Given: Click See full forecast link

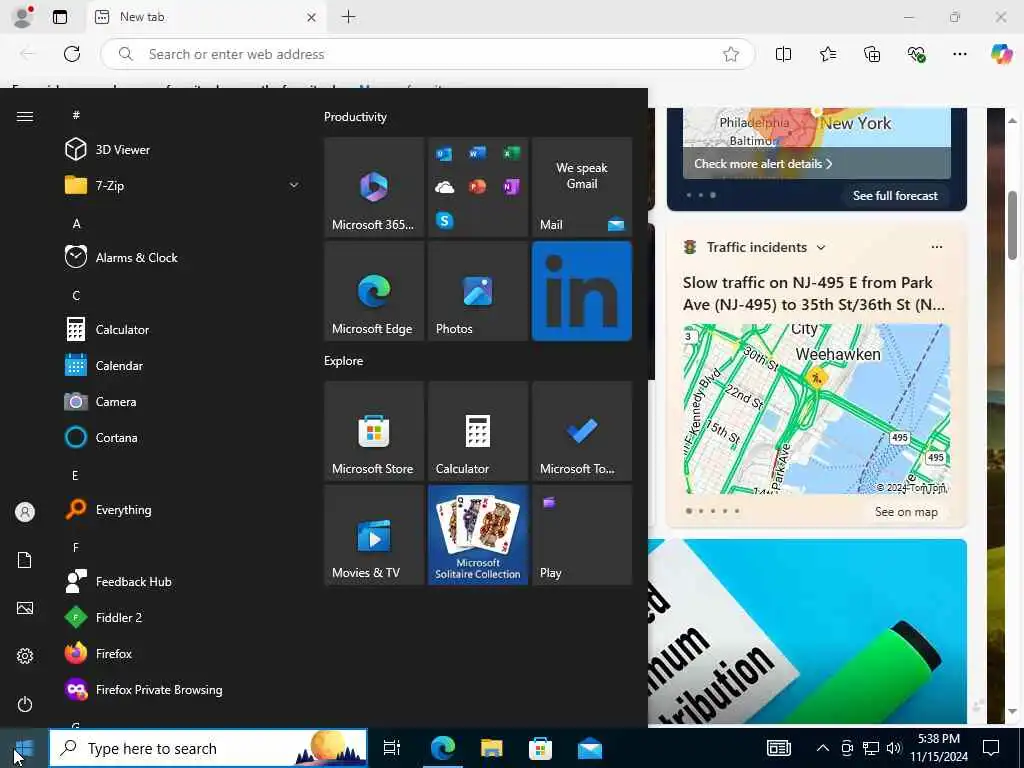Looking at the screenshot, I should 895,195.
